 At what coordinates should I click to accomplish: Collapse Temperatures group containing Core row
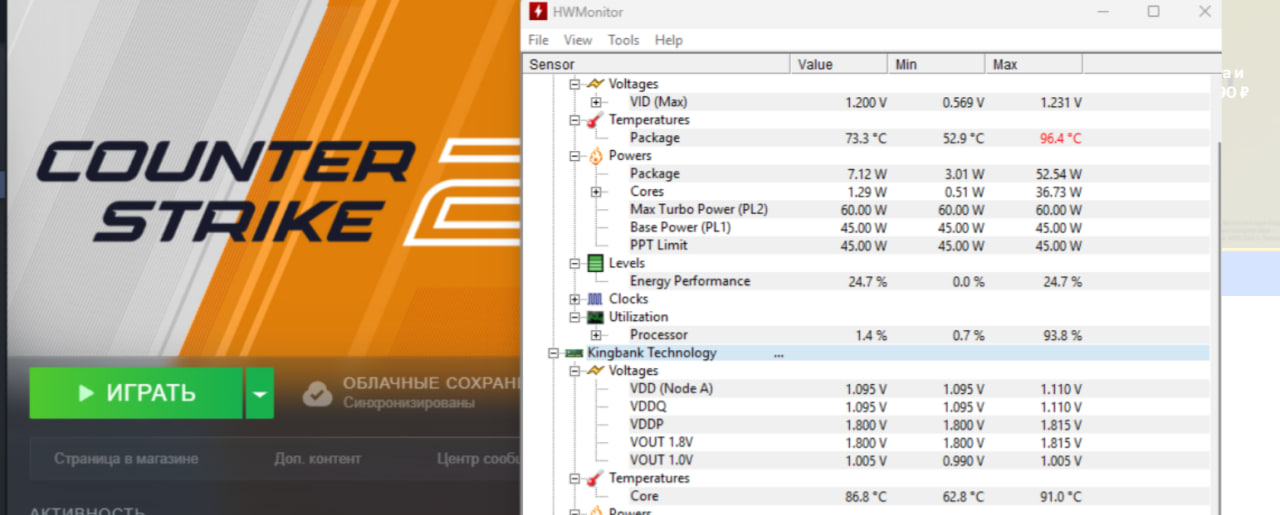575,479
